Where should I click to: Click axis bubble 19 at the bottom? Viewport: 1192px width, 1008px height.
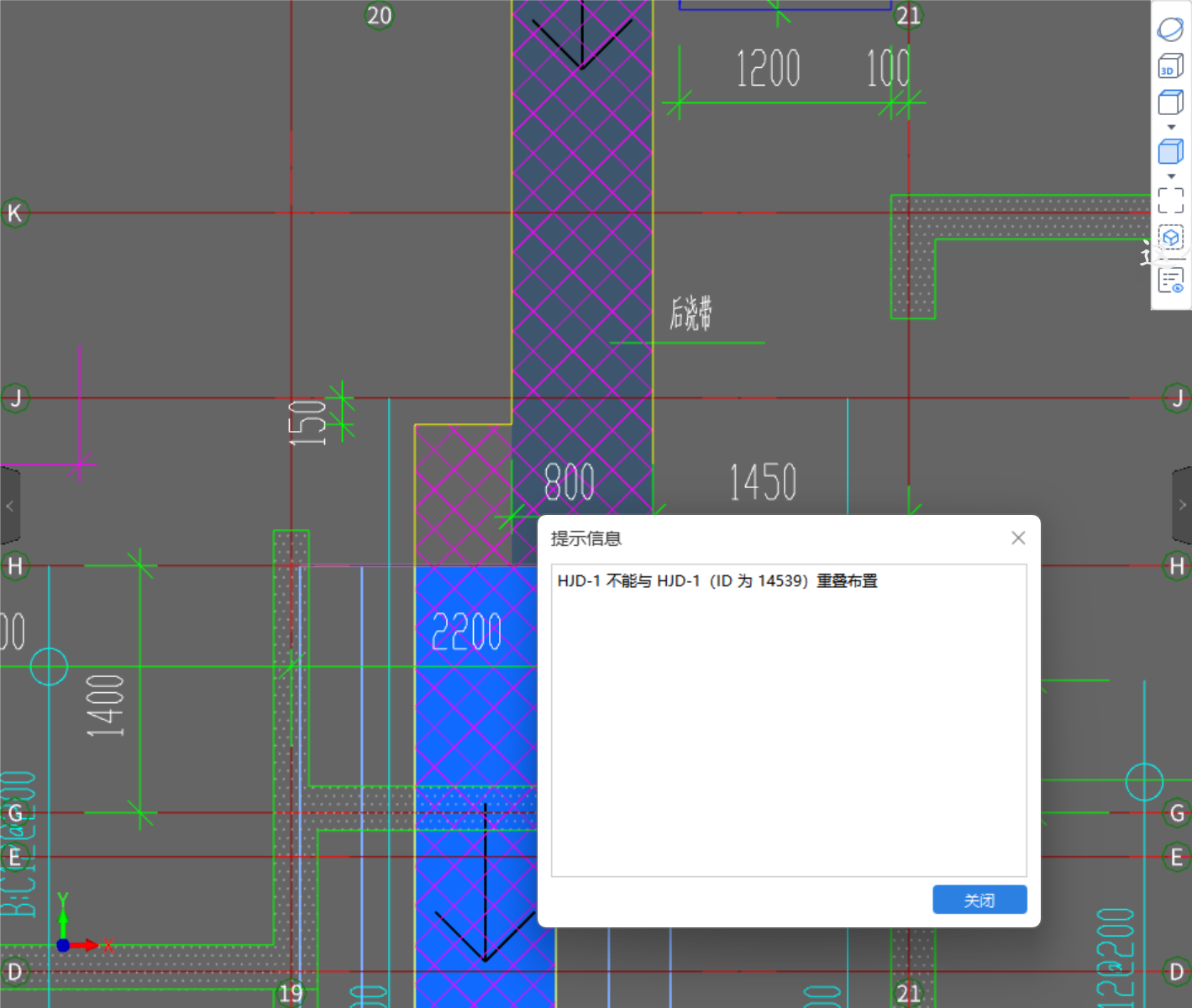291,994
